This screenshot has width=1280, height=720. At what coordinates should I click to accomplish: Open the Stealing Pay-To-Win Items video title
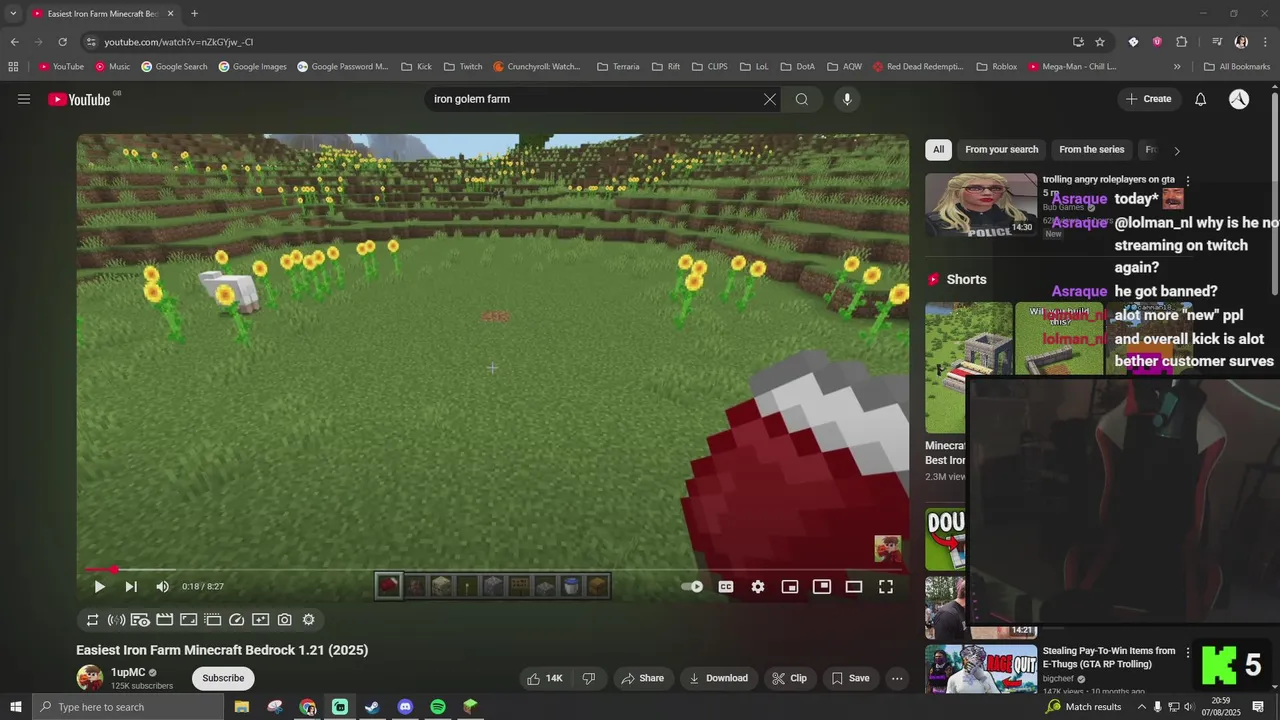(x=1109, y=657)
